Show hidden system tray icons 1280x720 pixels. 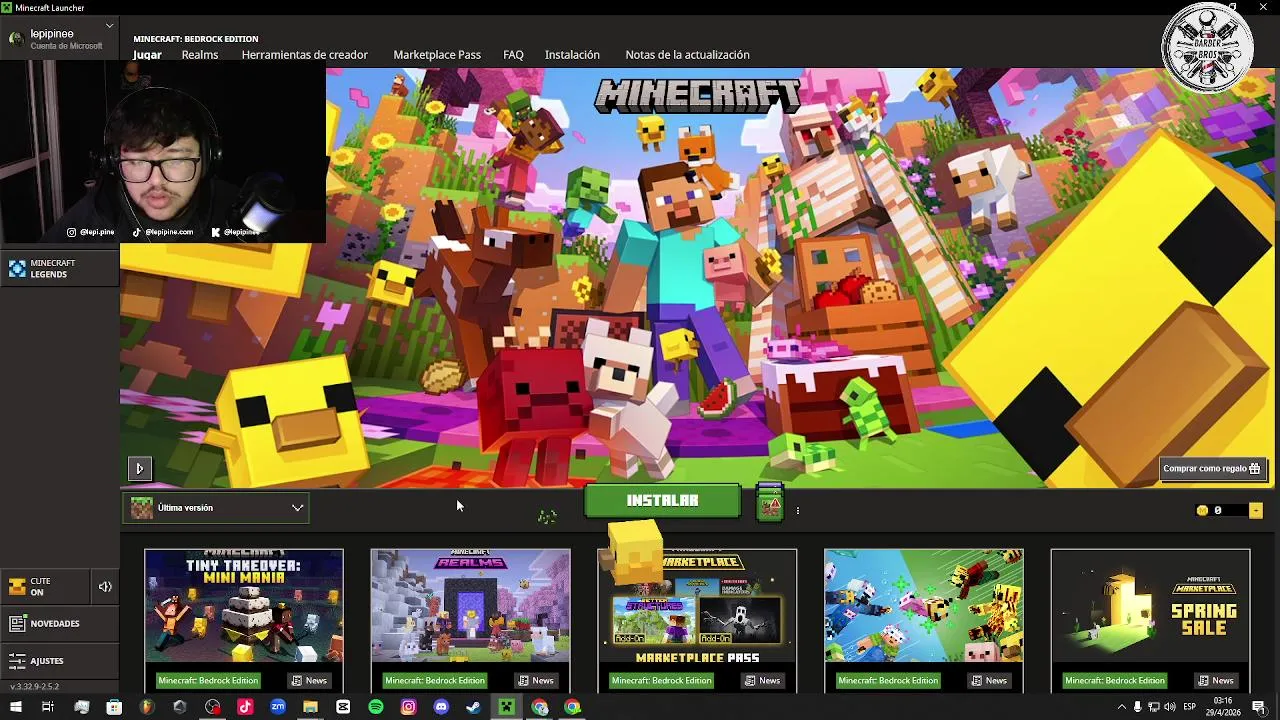(1121, 707)
